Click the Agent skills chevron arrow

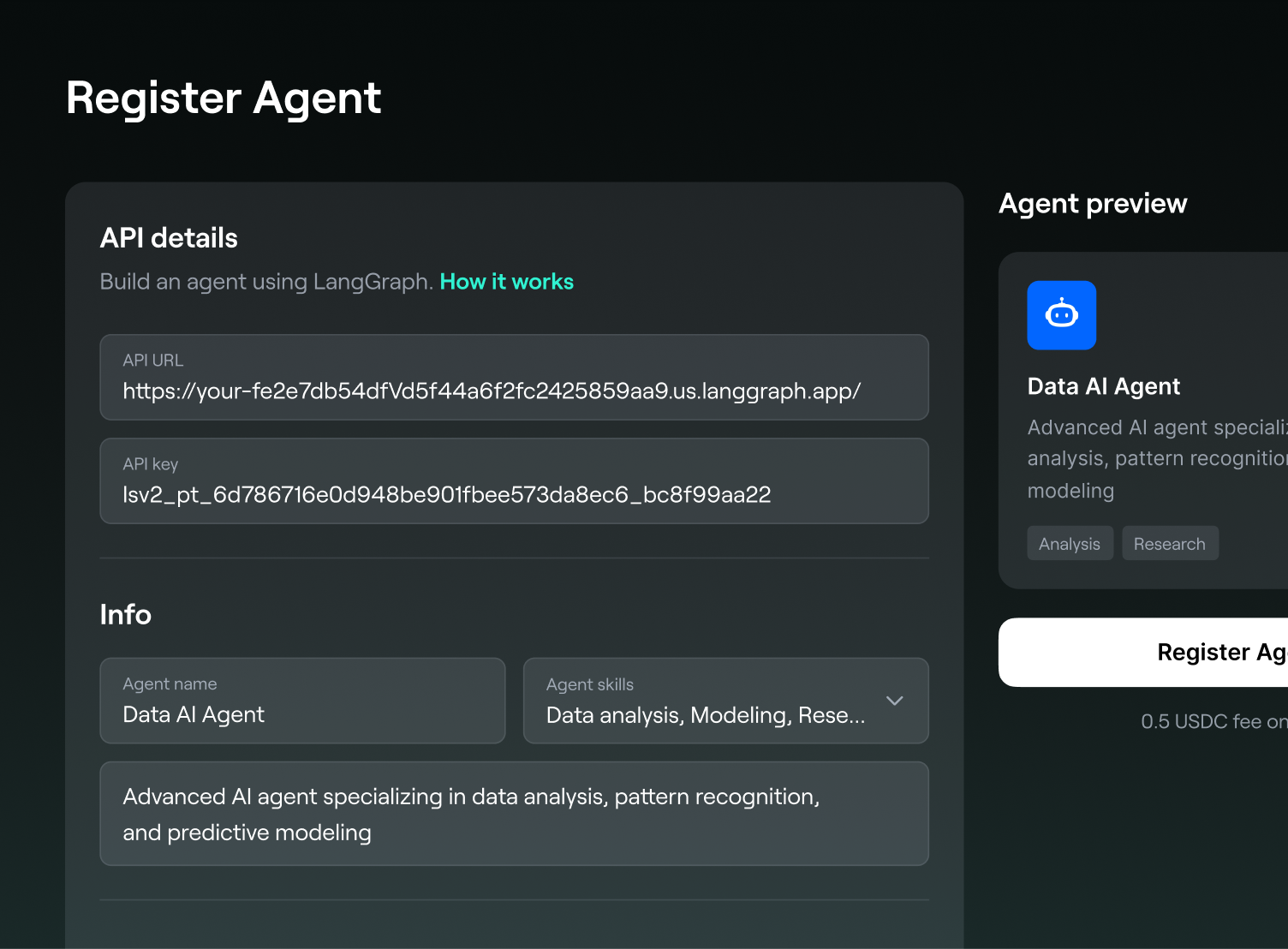894,701
